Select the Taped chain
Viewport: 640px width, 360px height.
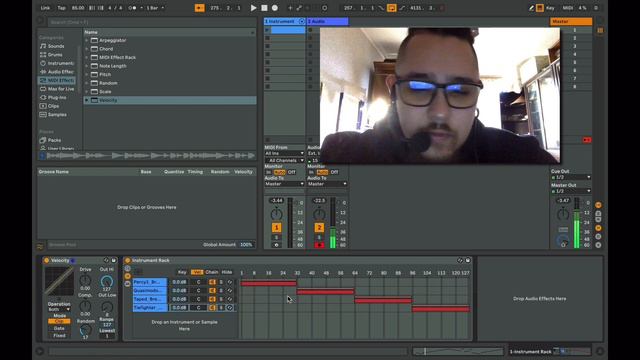tap(150, 299)
